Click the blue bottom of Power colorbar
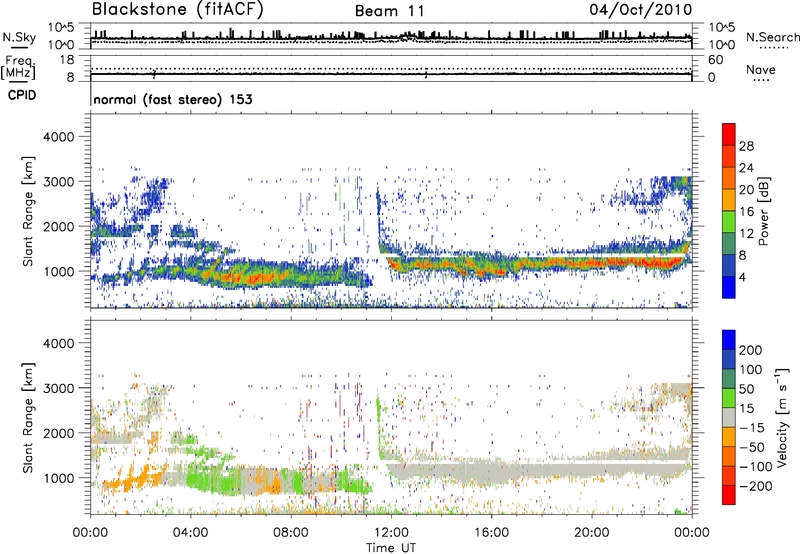Viewport: 800px width, 554px height. [729, 287]
